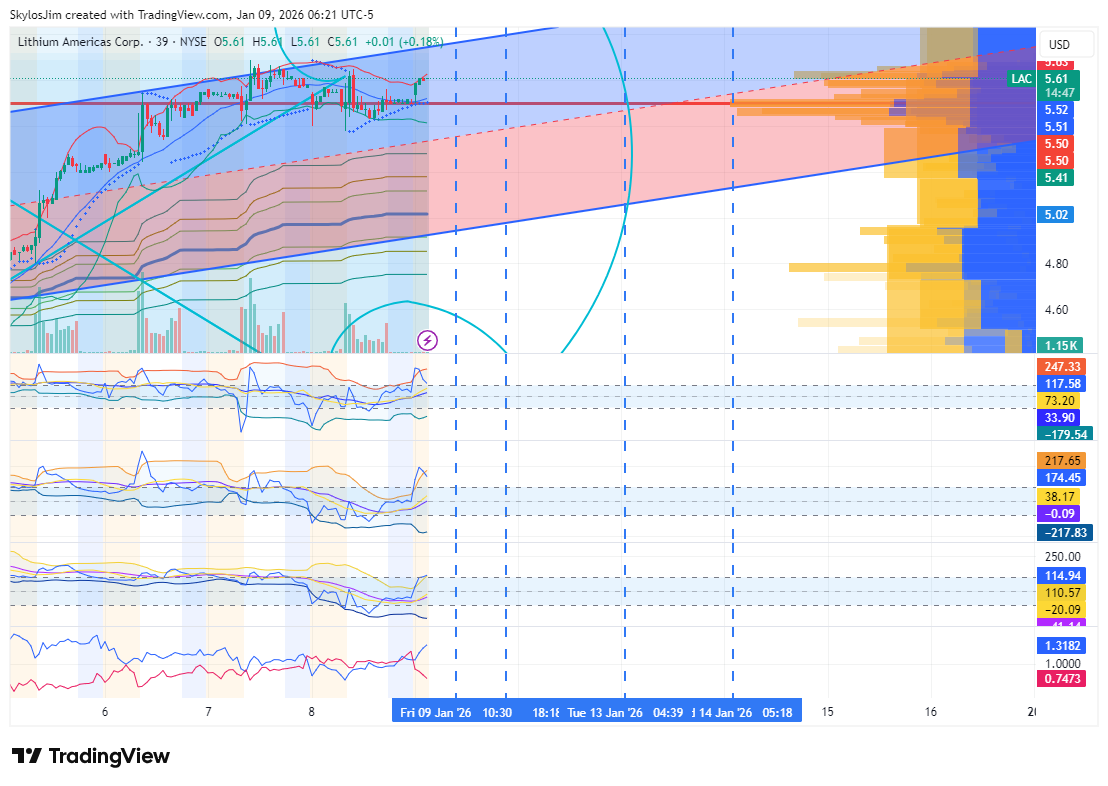The height and width of the screenshot is (786, 1108).
Task: Click the green LAC symbol label
Action: 1021,79
